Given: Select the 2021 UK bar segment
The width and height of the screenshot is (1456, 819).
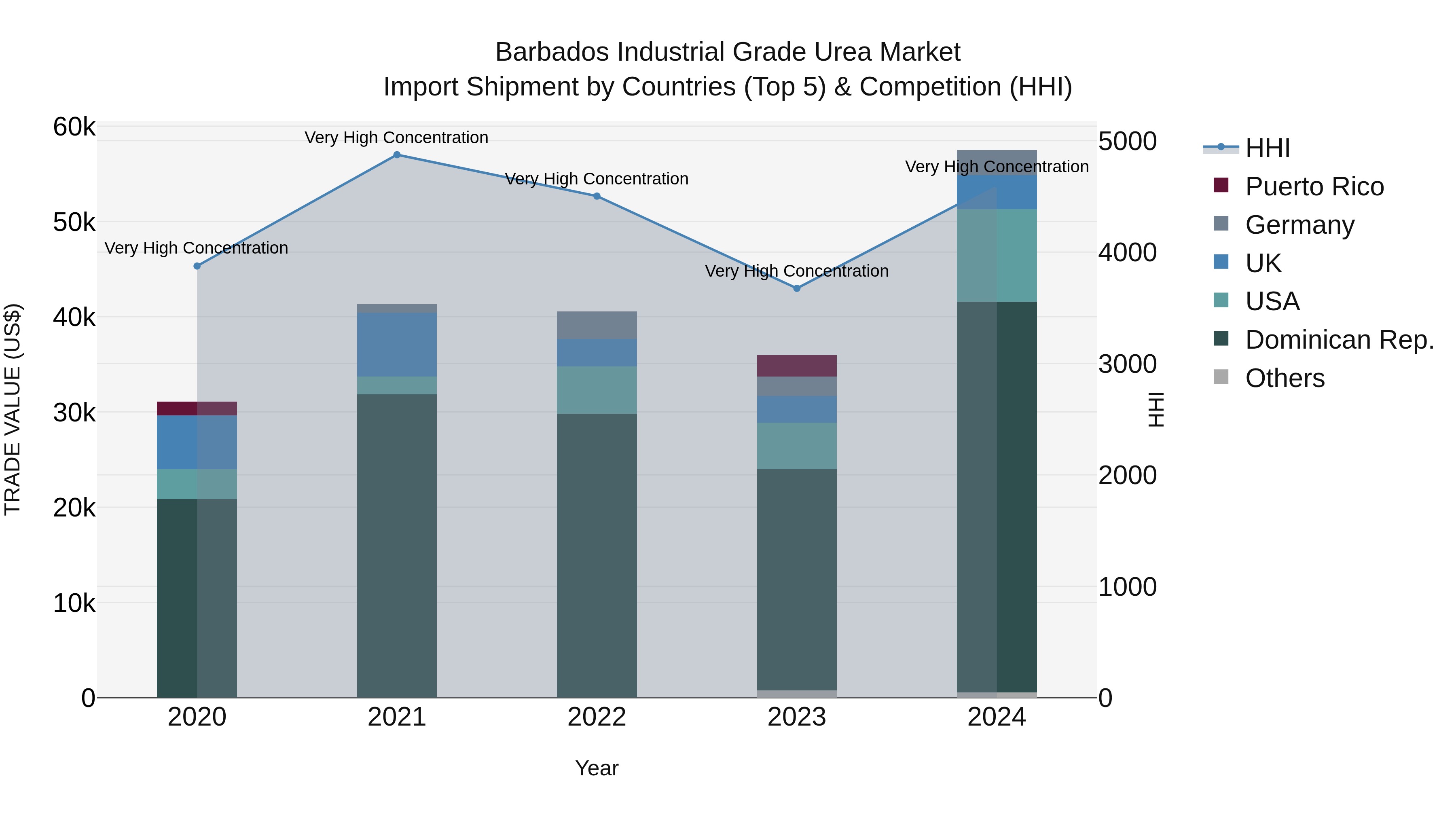Looking at the screenshot, I should [x=397, y=345].
